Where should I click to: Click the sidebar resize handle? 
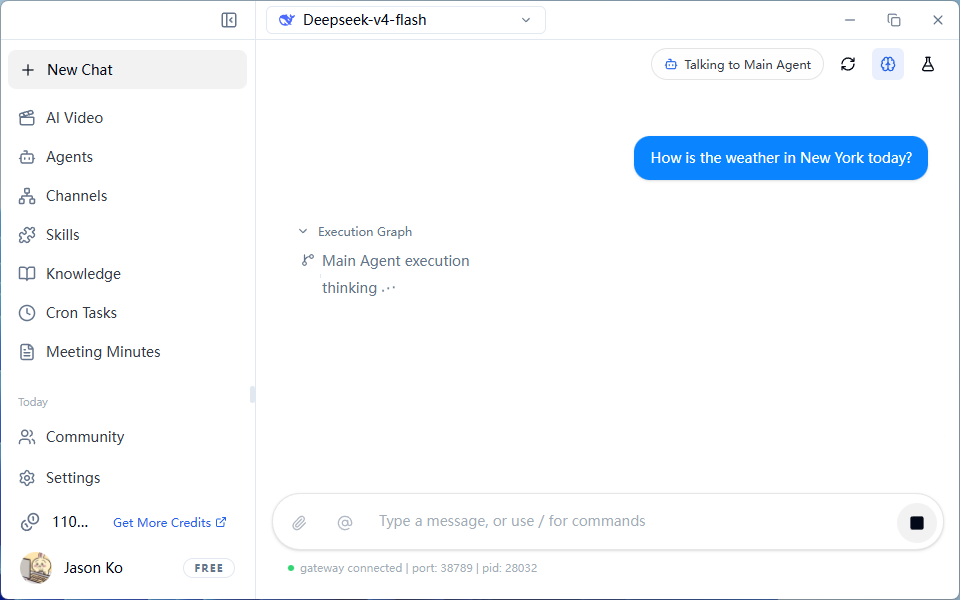(252, 394)
